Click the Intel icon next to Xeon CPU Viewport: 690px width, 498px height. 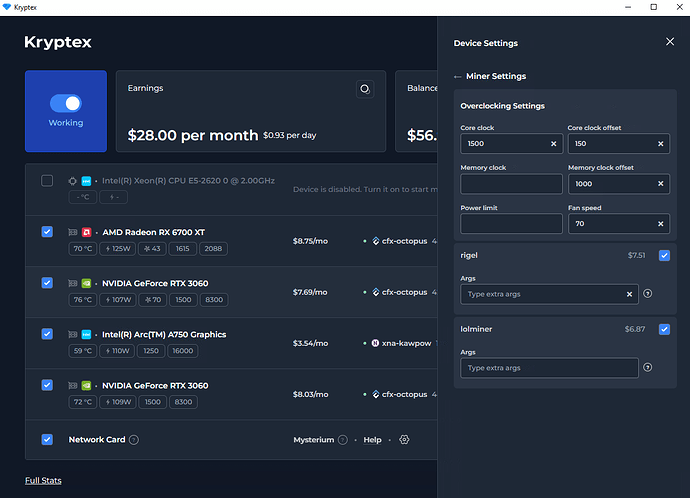tap(87, 181)
